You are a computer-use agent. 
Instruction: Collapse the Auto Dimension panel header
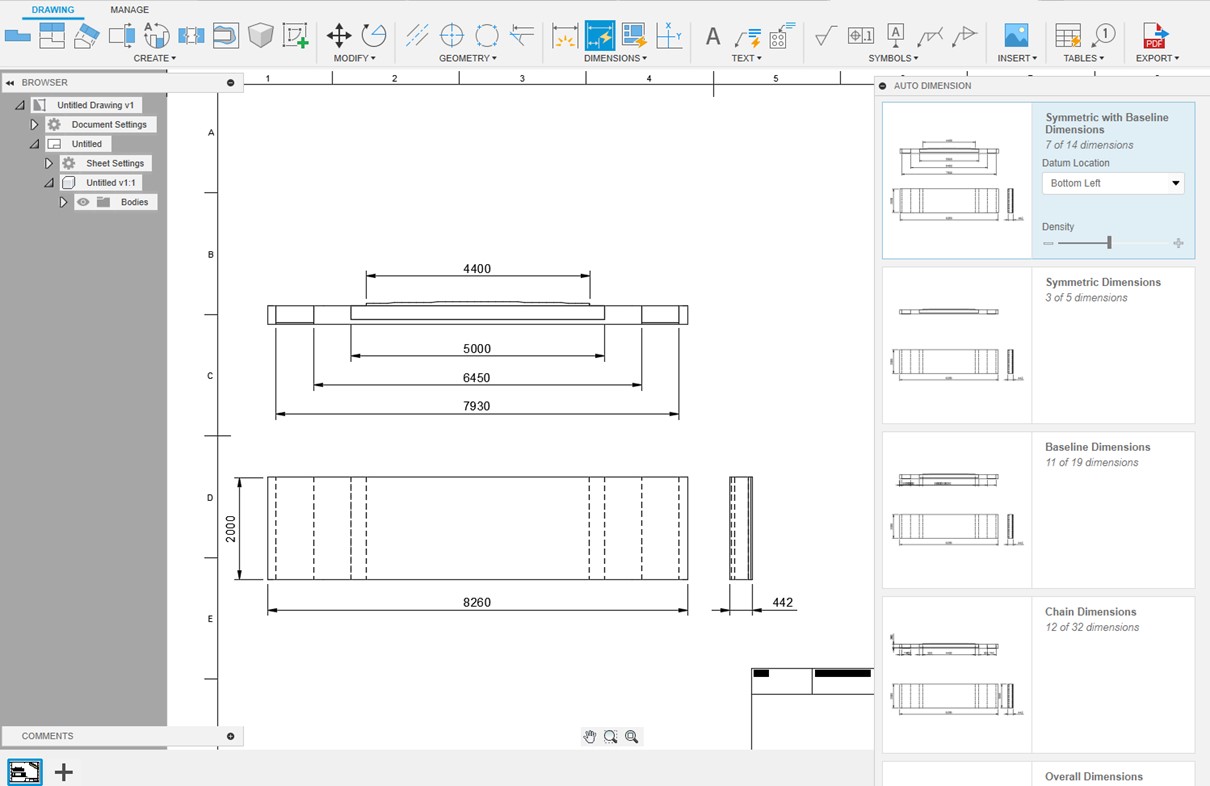click(x=882, y=86)
